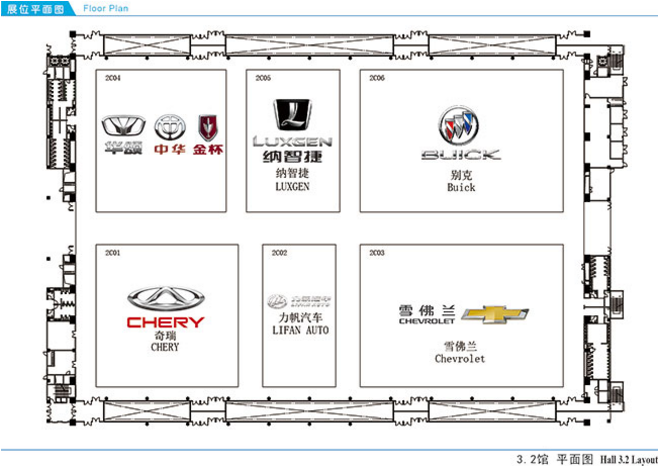Screen dimensions: 661x466
Task: Click the Chery oval logo emblem
Action: (166, 299)
